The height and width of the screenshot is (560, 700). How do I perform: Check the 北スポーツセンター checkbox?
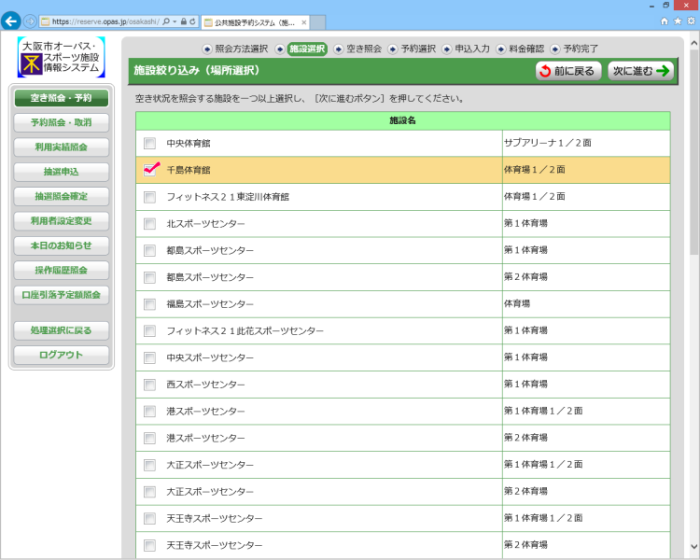150,224
